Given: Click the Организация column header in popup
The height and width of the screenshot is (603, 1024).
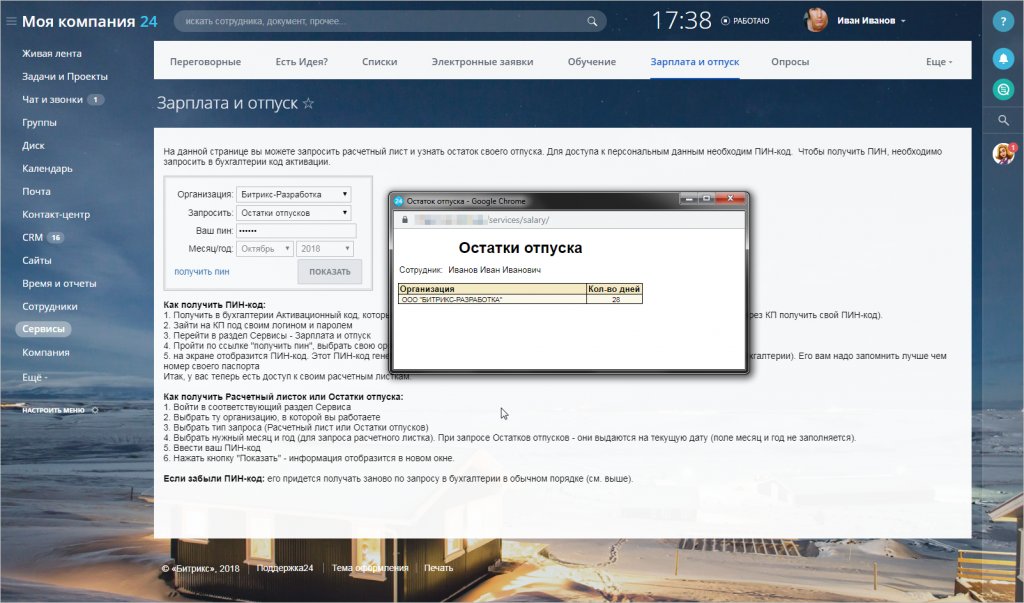Looking at the screenshot, I should pos(492,289).
